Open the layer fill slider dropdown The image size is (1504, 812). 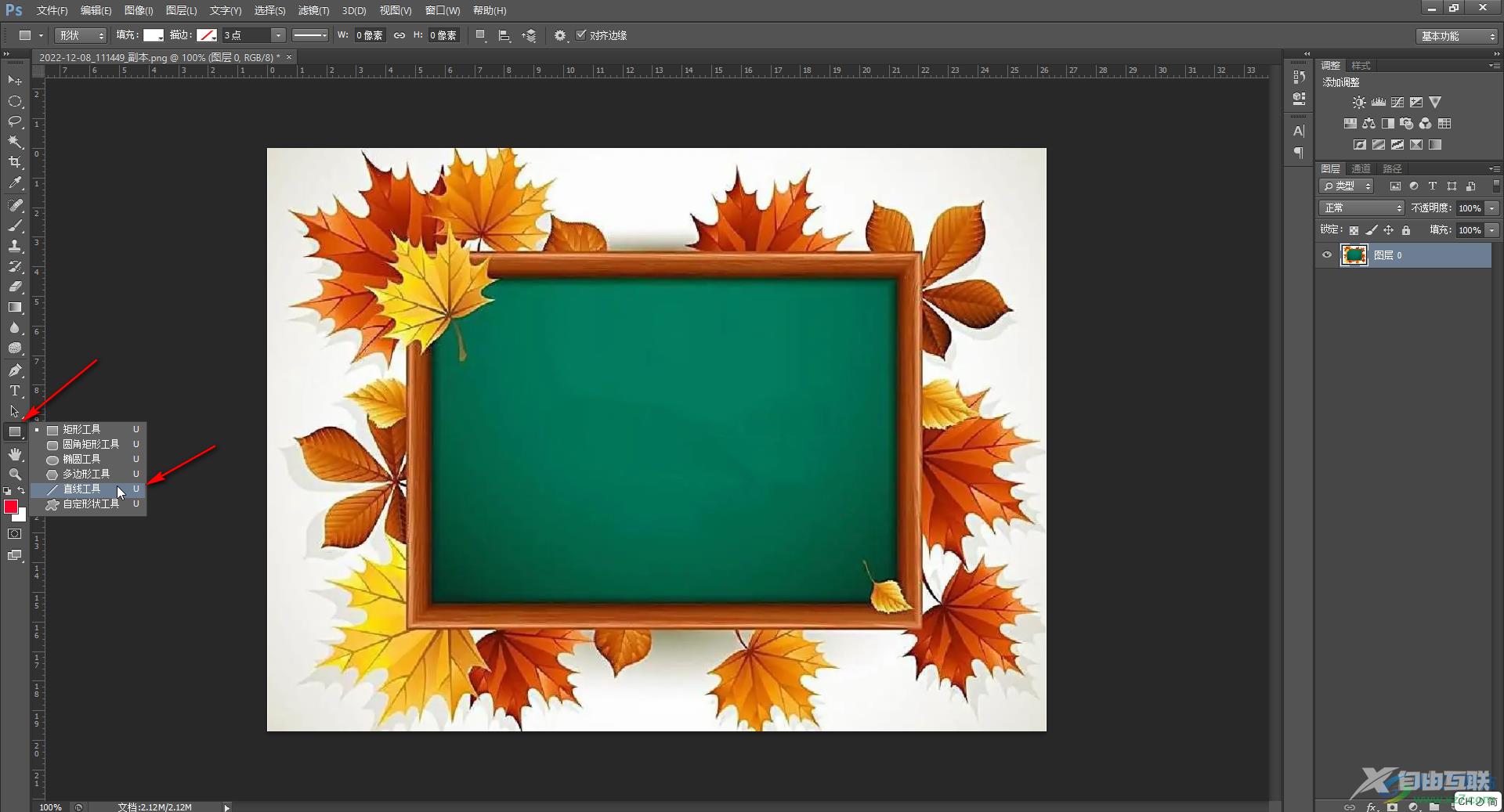(1493, 230)
